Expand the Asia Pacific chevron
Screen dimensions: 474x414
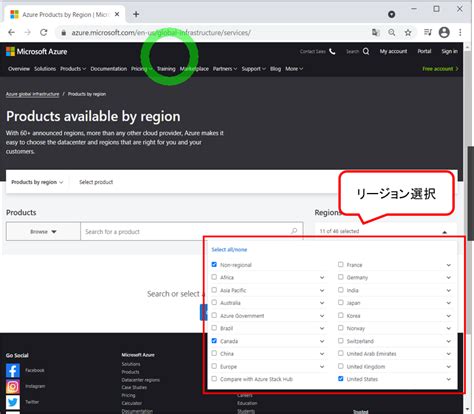(322, 290)
